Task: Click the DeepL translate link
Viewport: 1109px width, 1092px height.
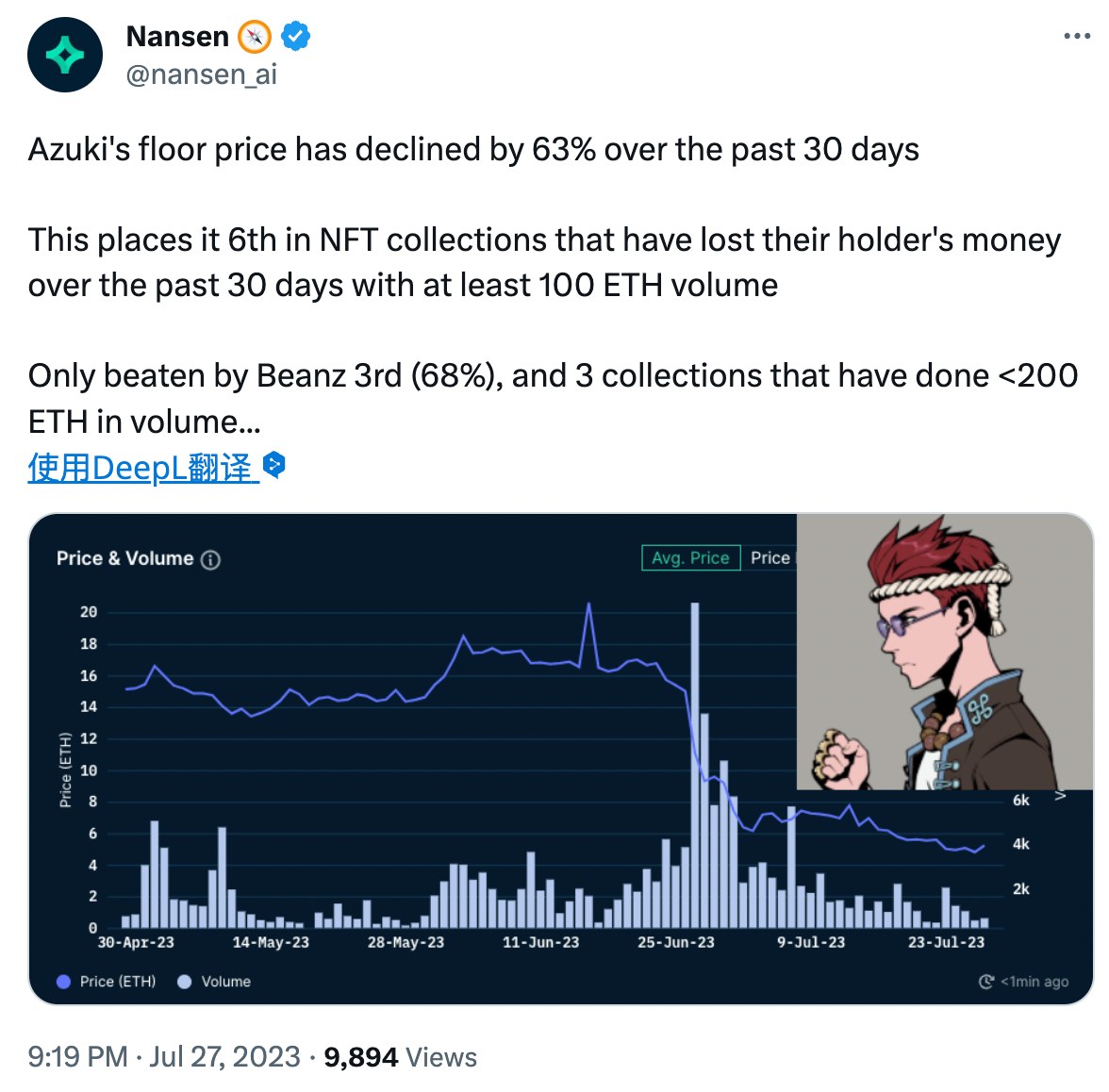Action: pyautogui.click(x=141, y=468)
